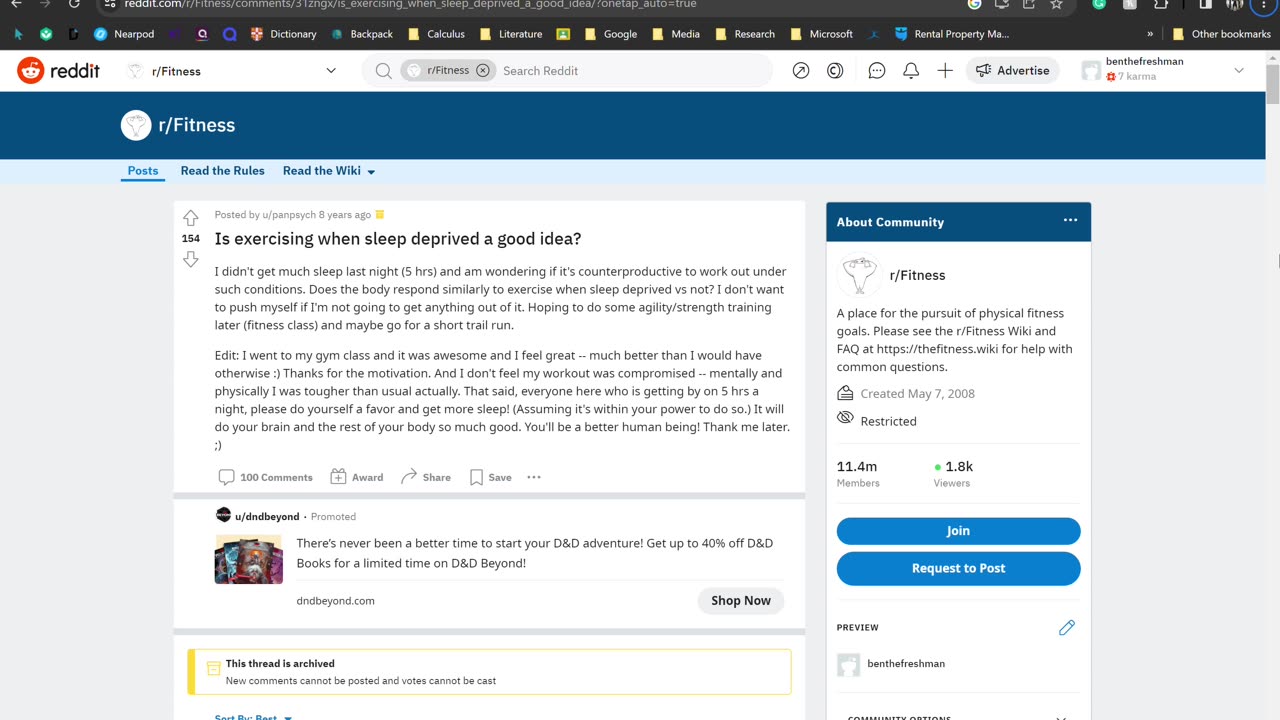Reload the page with the refresh icon
The width and height of the screenshot is (1280, 720).
click(74, 4)
